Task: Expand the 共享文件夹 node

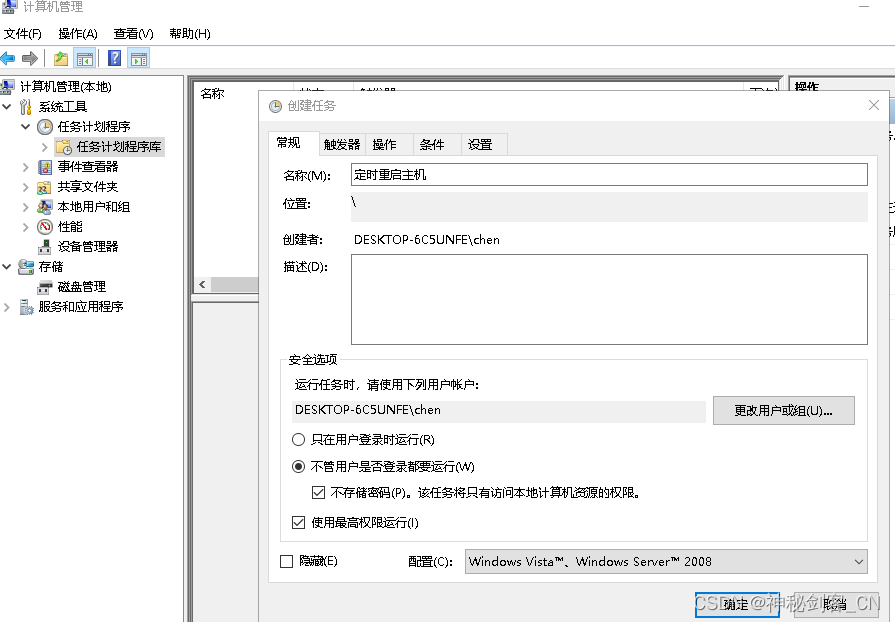Action: click(26, 187)
